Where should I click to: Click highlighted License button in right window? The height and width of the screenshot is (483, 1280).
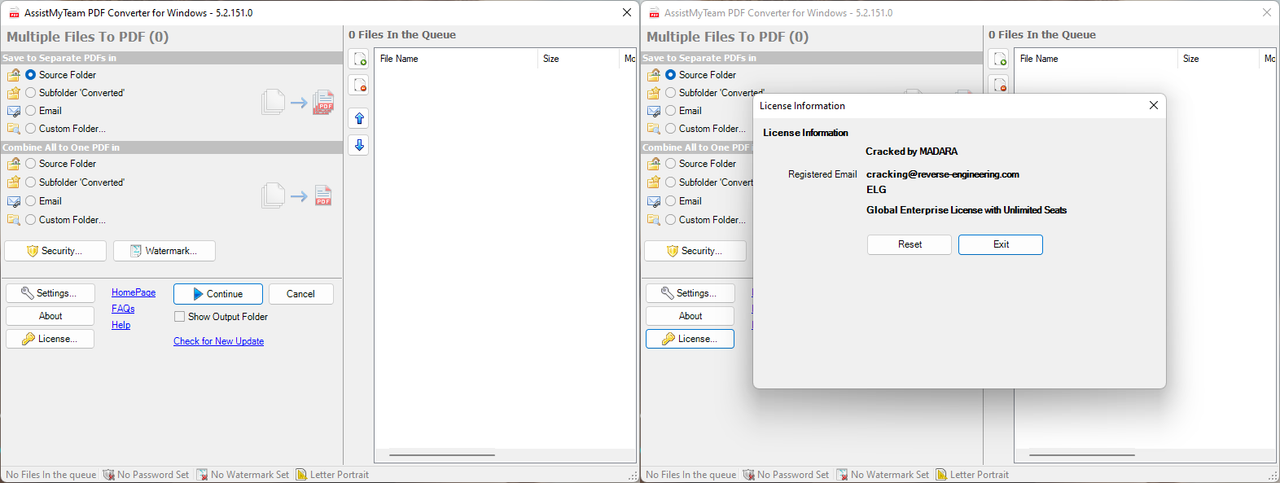point(690,339)
